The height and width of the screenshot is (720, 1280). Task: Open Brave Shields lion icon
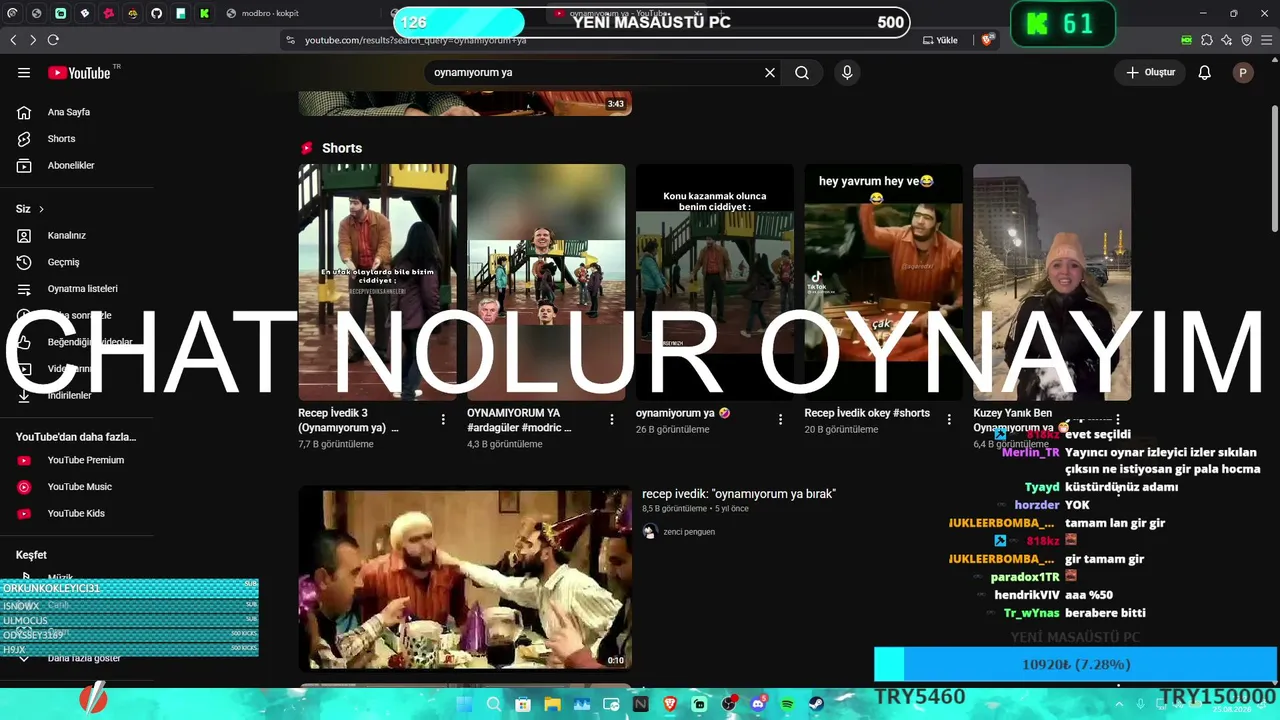pyautogui.click(x=988, y=40)
